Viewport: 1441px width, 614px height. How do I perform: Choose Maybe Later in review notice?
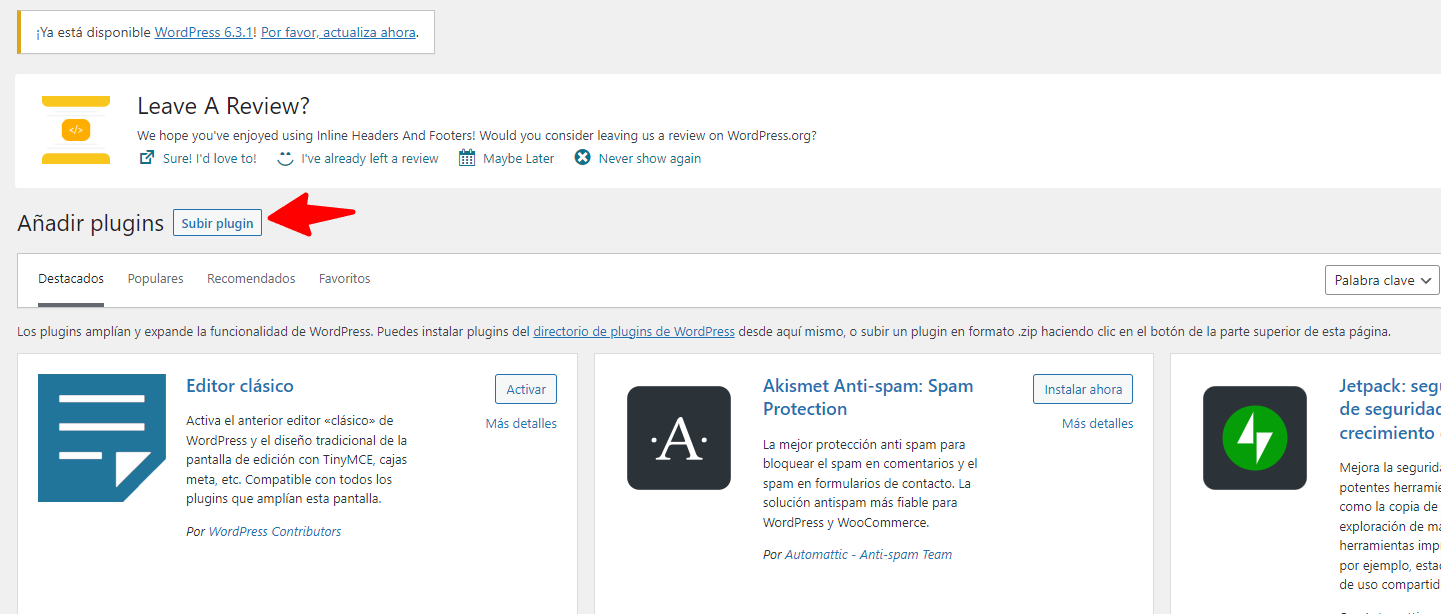[518, 158]
